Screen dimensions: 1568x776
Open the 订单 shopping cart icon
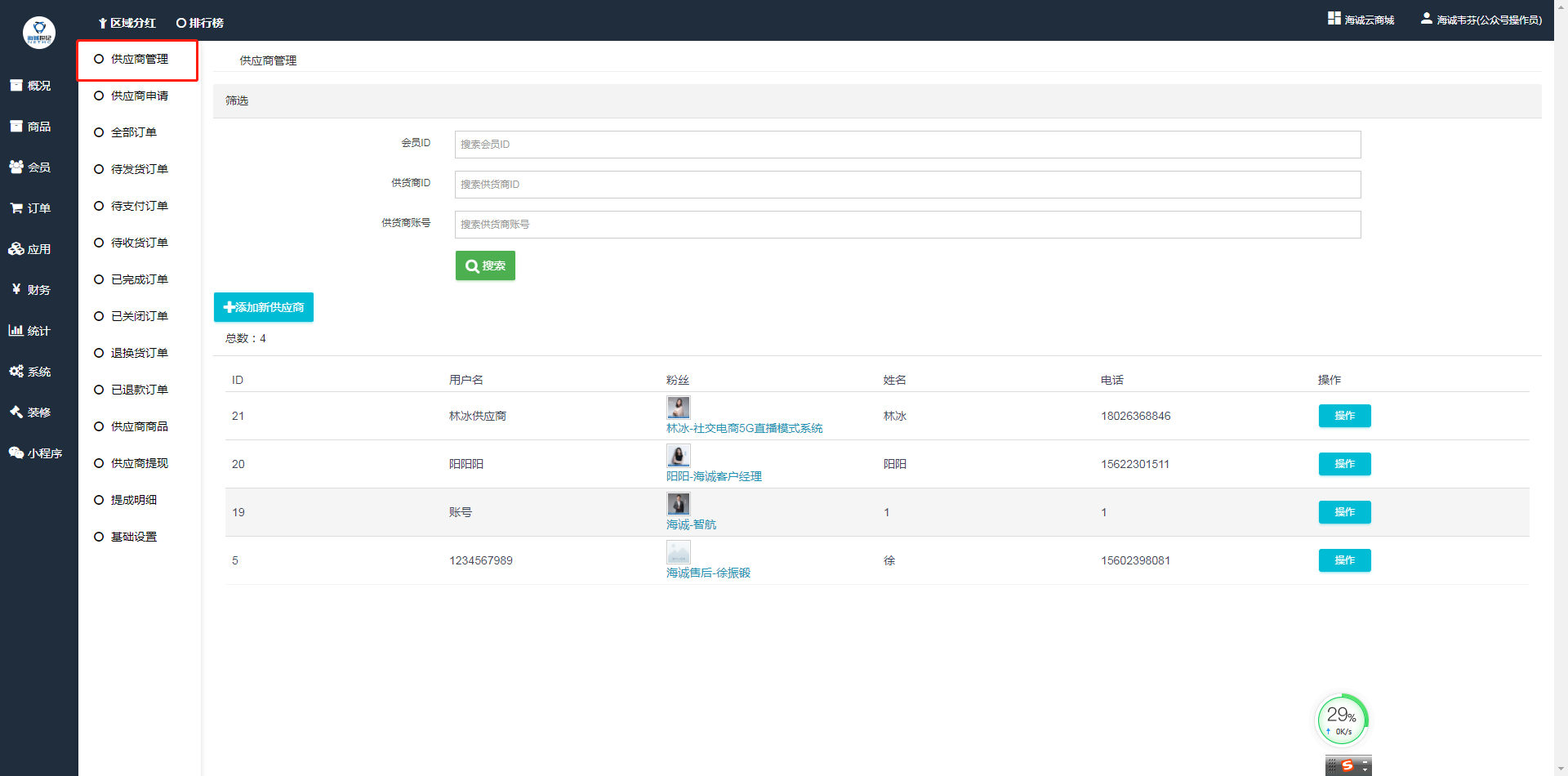[16, 208]
